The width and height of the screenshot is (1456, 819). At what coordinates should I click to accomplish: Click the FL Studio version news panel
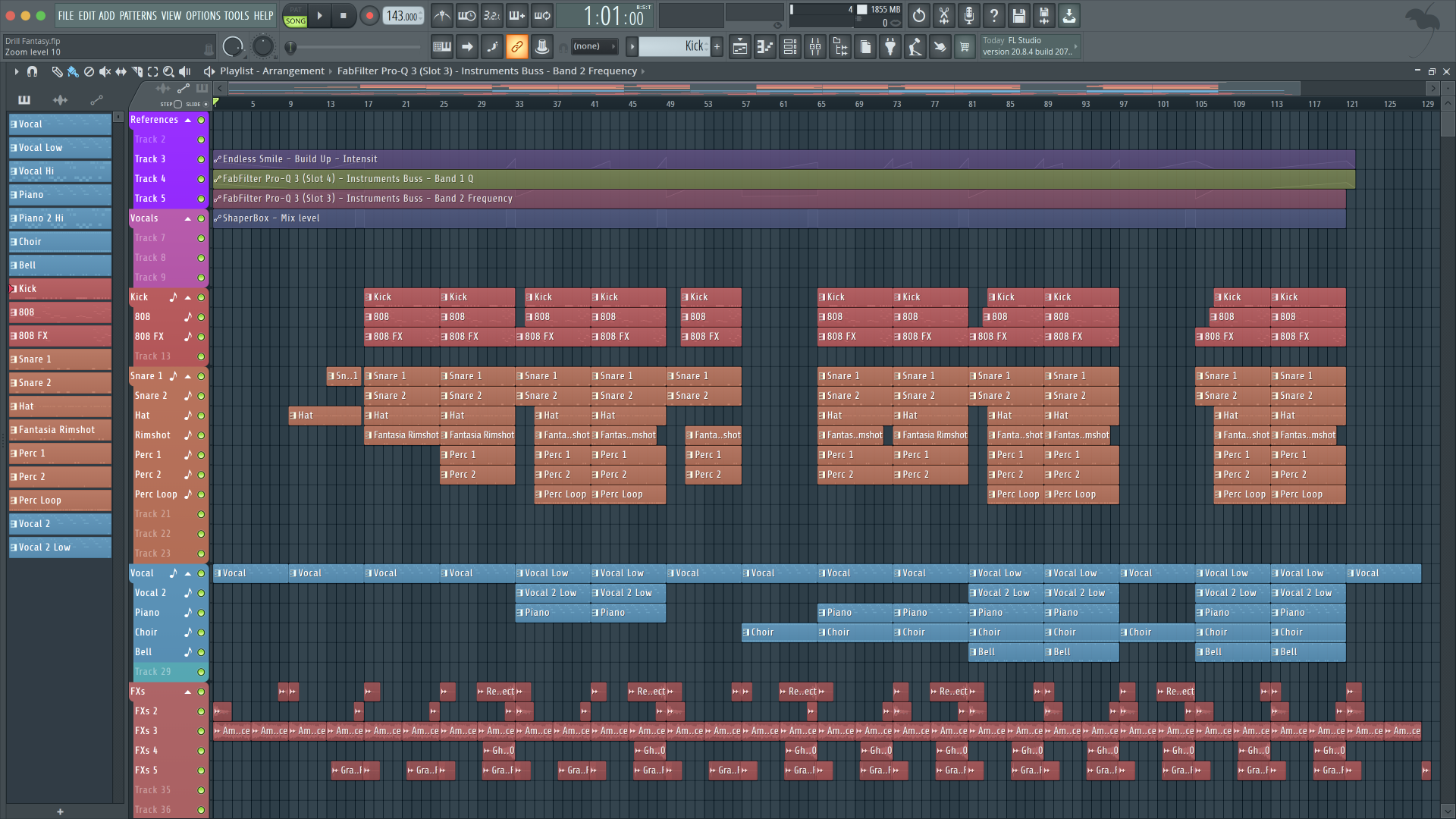tap(1030, 46)
